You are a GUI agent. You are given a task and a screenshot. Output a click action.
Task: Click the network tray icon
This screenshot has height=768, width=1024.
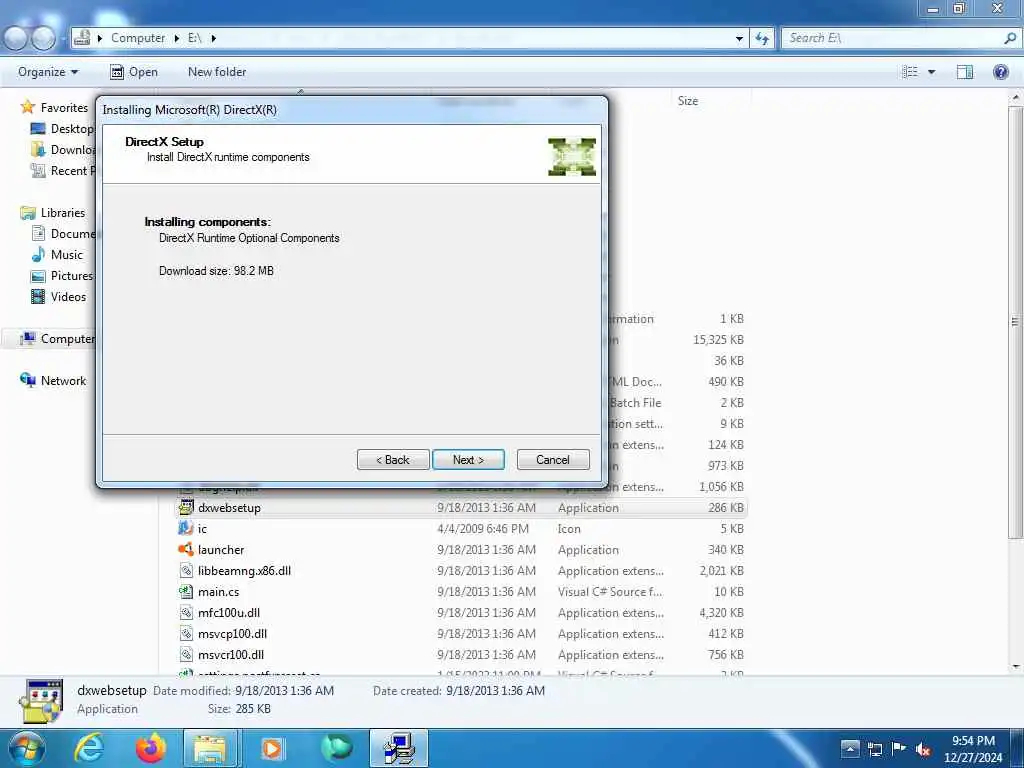pyautogui.click(x=874, y=749)
